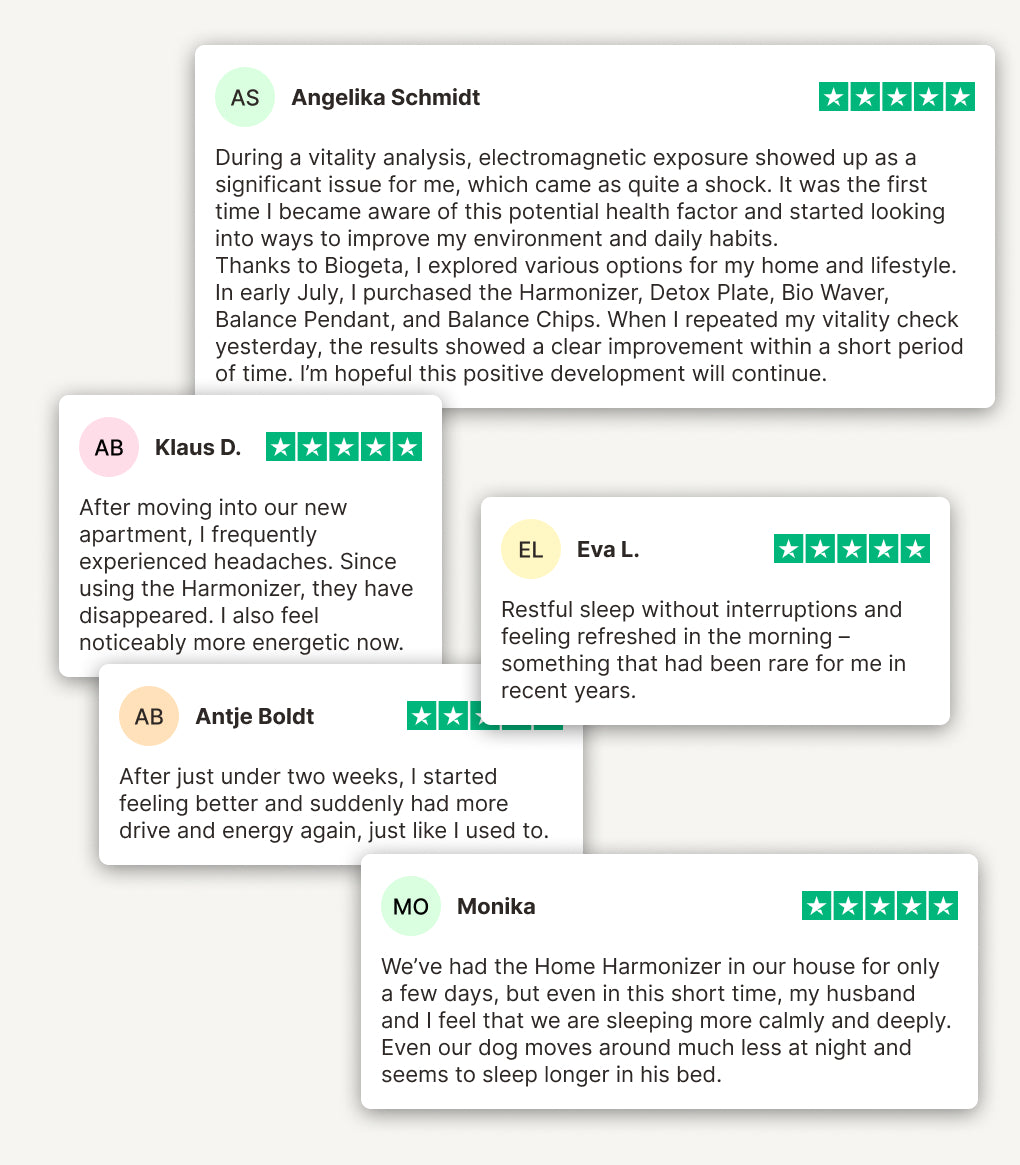
Task: Click the reviewer name Monika
Action: tap(496, 906)
